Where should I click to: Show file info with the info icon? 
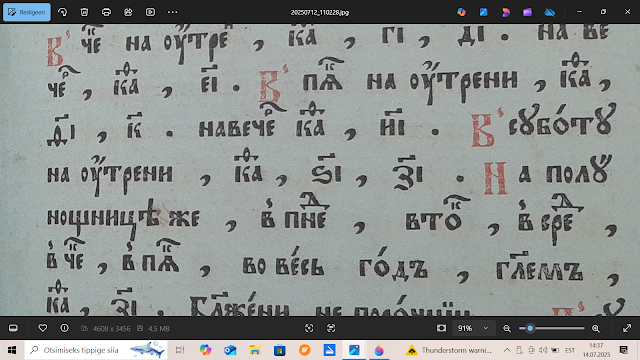[64, 328]
